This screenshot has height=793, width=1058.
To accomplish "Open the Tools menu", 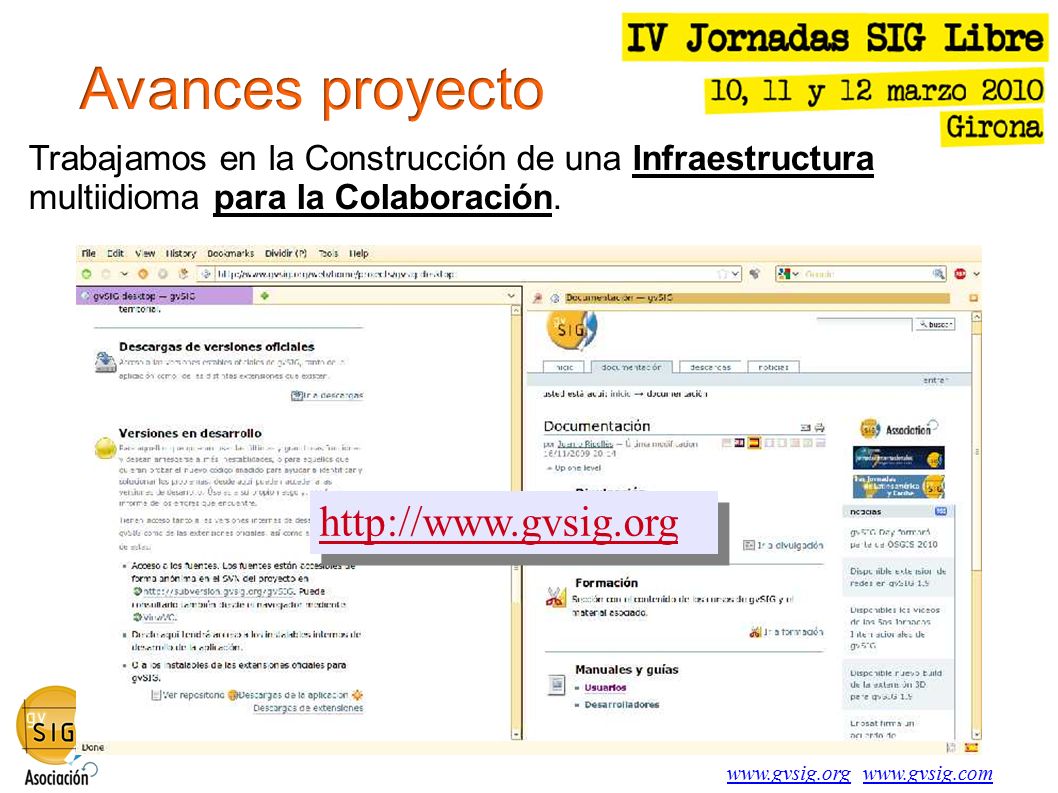I will click(329, 253).
